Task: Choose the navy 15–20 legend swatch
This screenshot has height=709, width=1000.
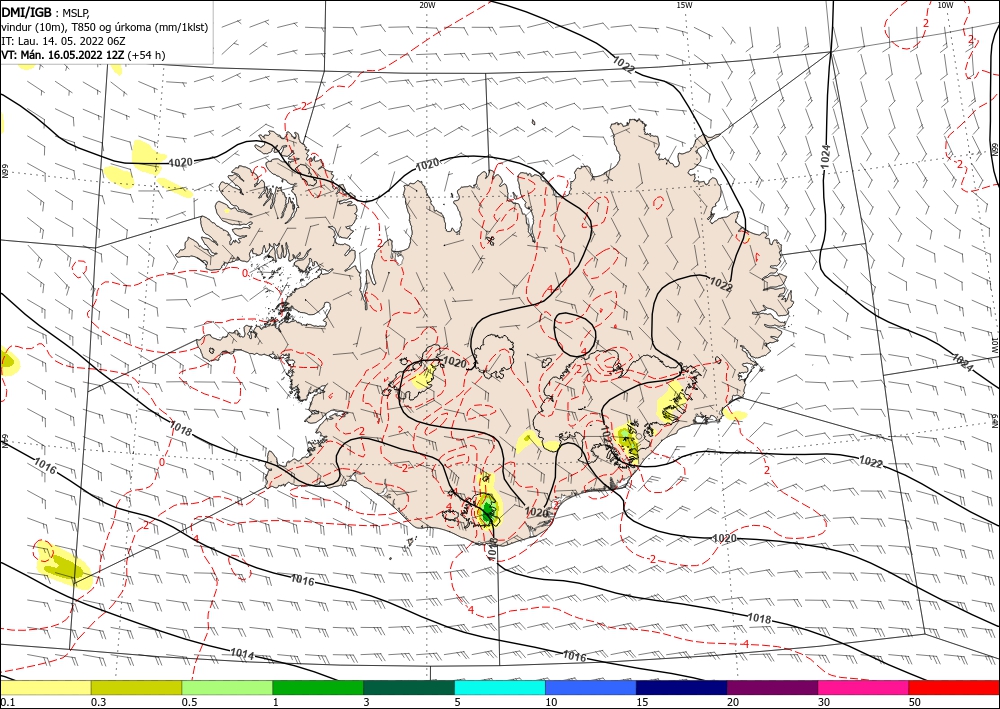Action: [682, 687]
